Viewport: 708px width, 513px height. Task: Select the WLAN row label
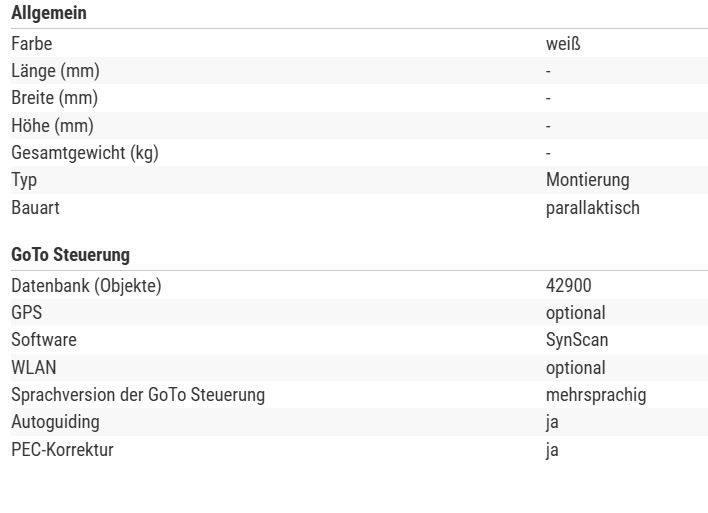click(34, 368)
